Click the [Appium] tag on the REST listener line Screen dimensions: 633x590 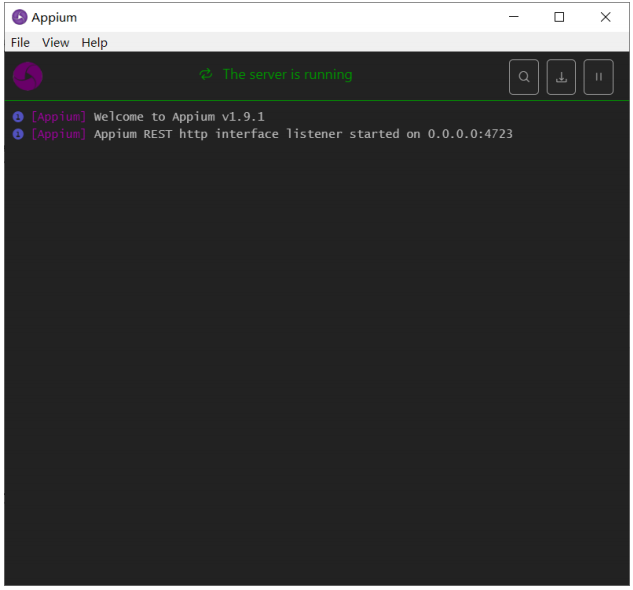59,134
